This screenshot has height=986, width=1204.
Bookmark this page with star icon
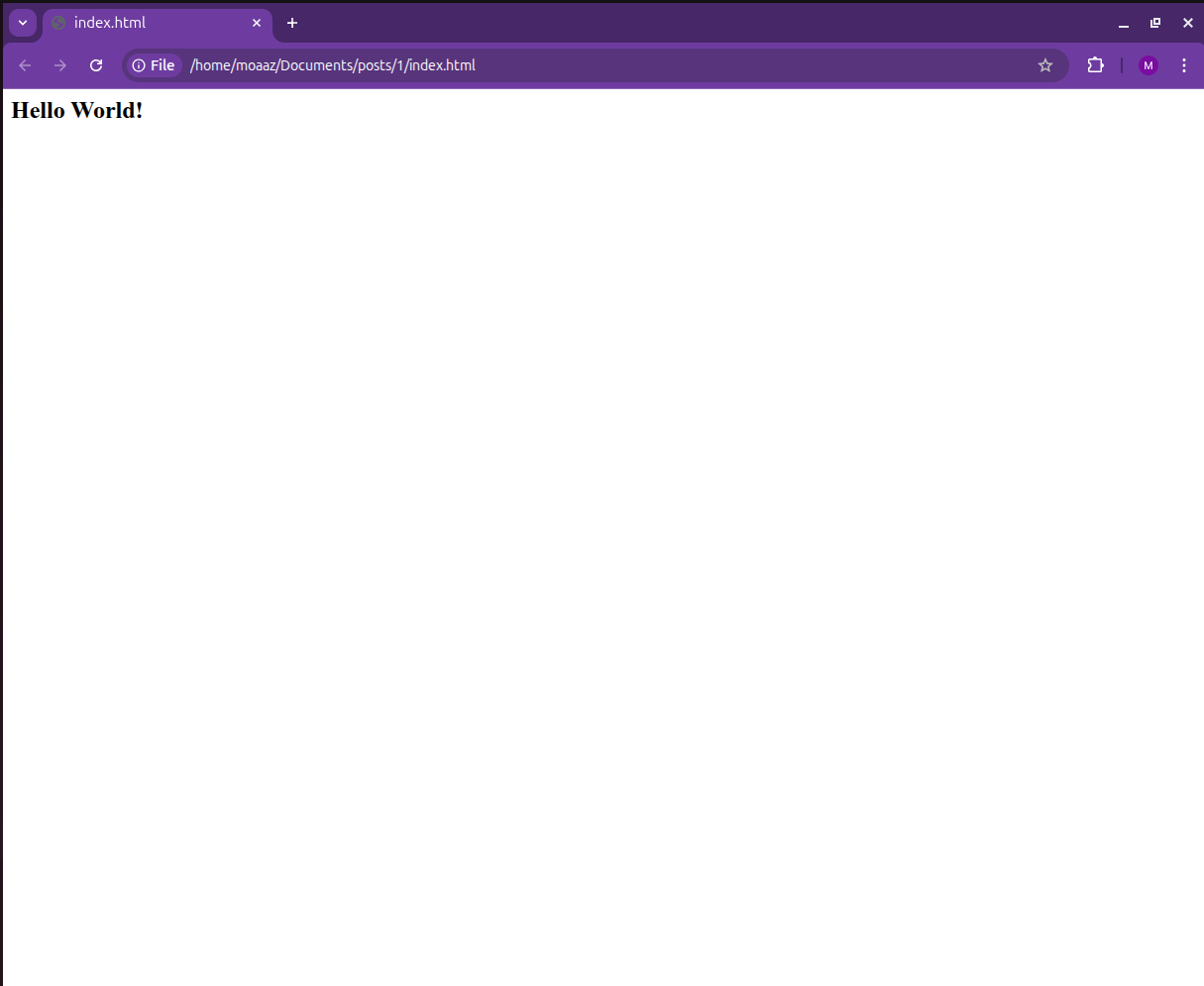pyautogui.click(x=1045, y=65)
